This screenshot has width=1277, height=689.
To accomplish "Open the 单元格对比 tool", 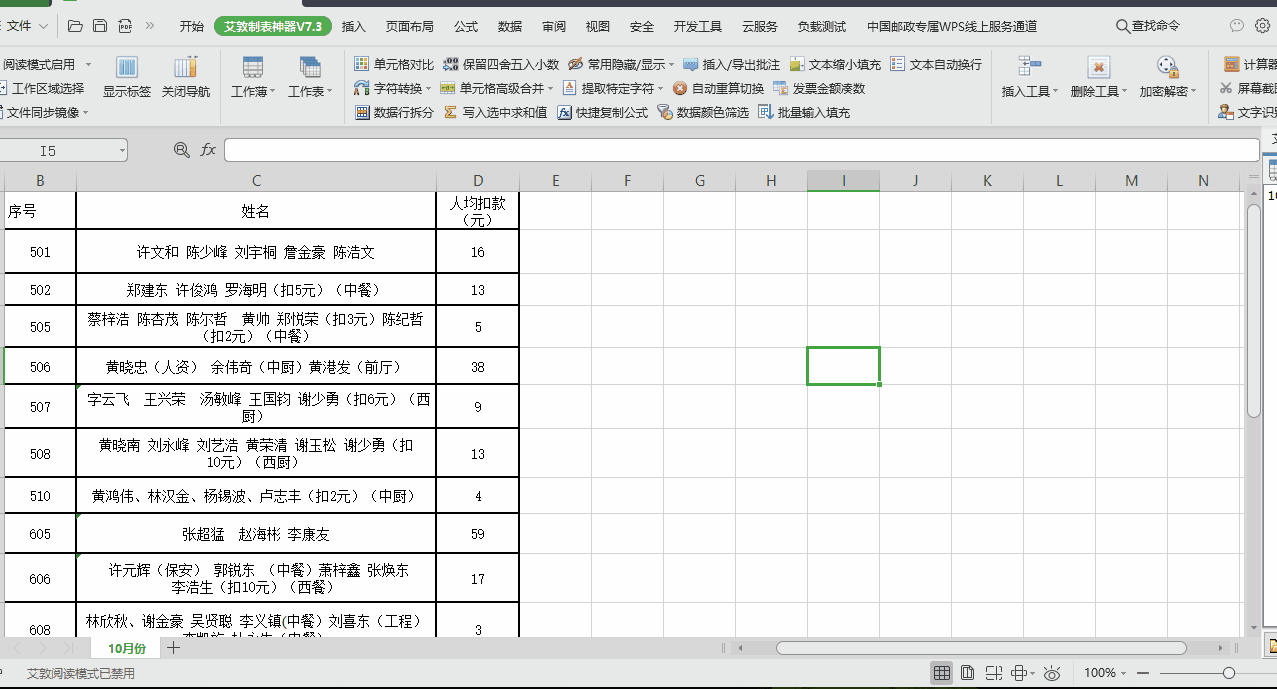I will pyautogui.click(x=395, y=64).
